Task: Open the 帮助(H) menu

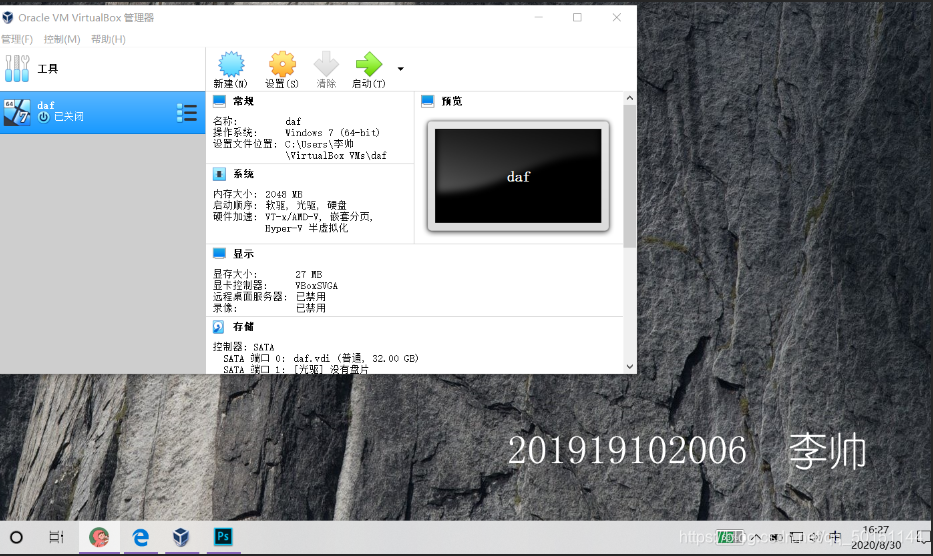Action: (108, 39)
